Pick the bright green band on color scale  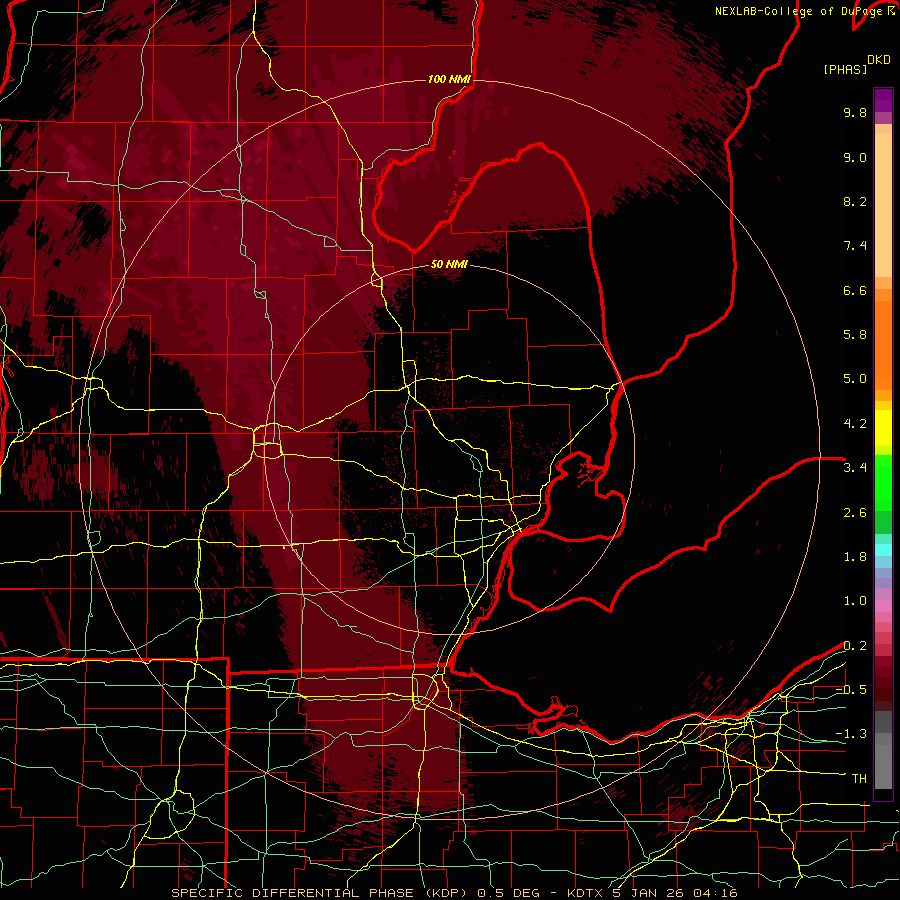pyautogui.click(x=883, y=483)
